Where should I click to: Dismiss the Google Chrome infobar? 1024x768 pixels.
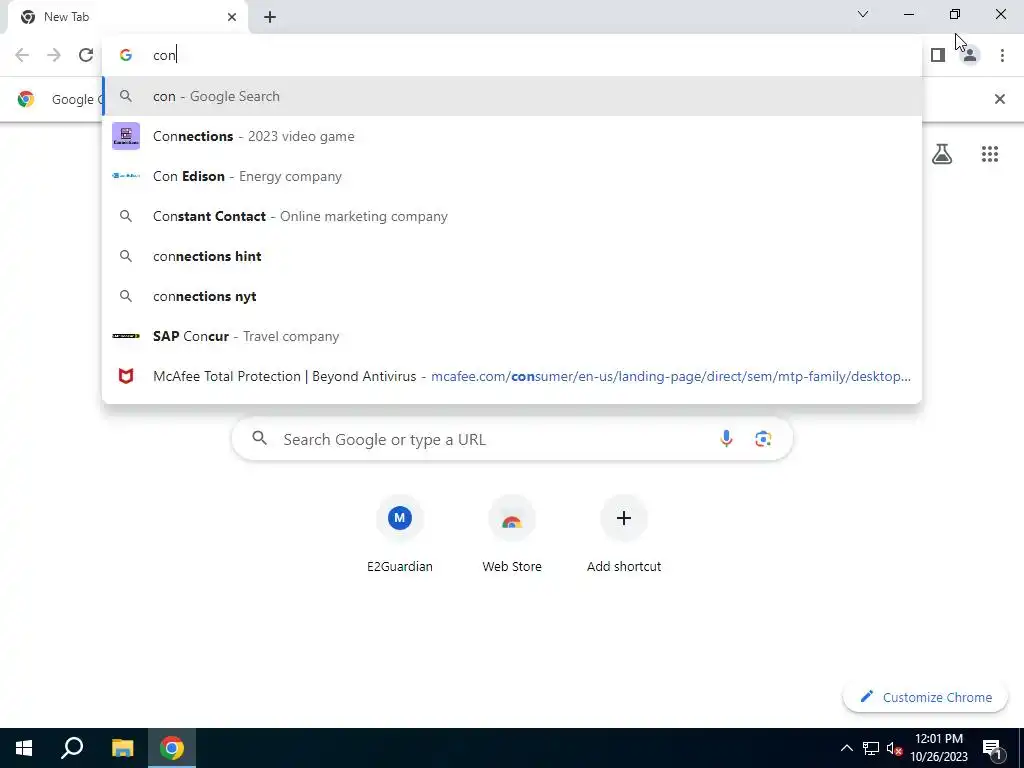[x=999, y=99]
